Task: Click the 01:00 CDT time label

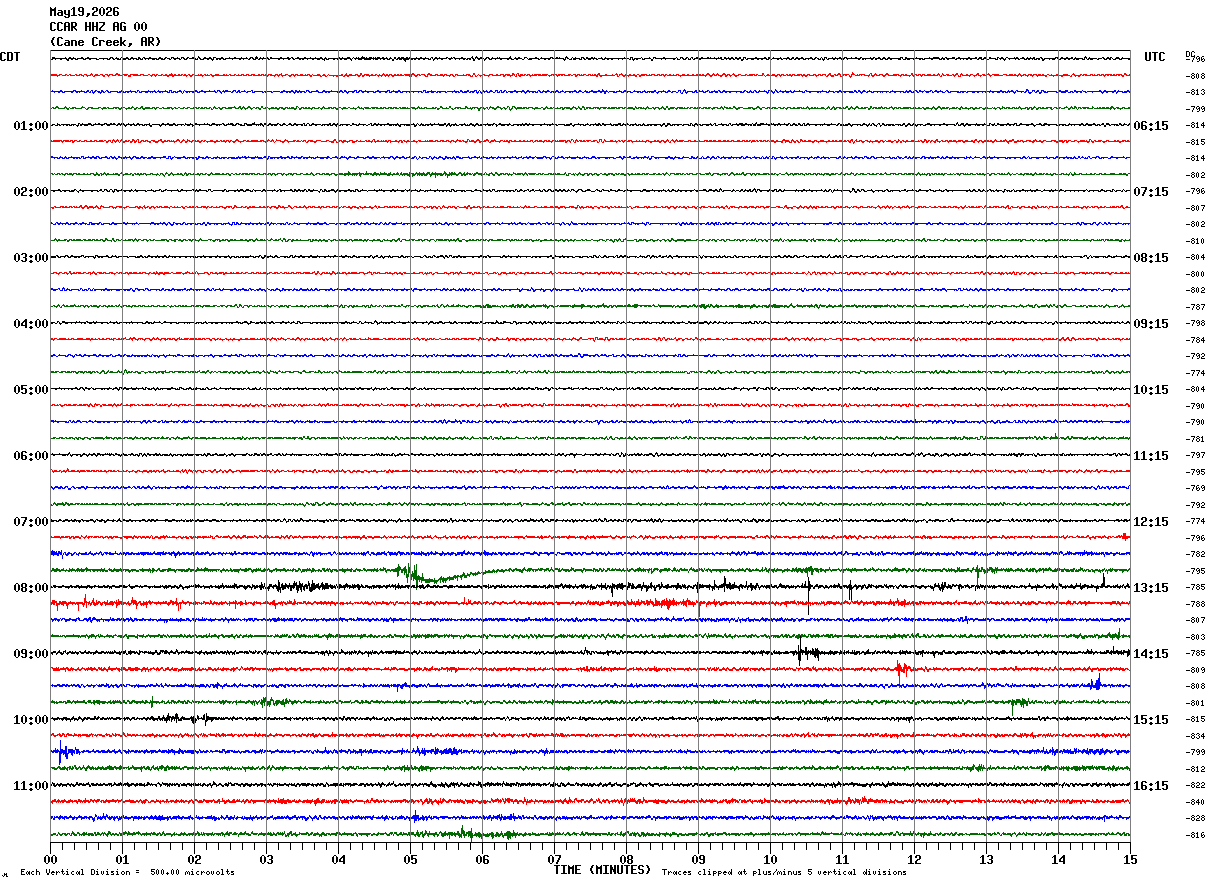Action: point(30,126)
